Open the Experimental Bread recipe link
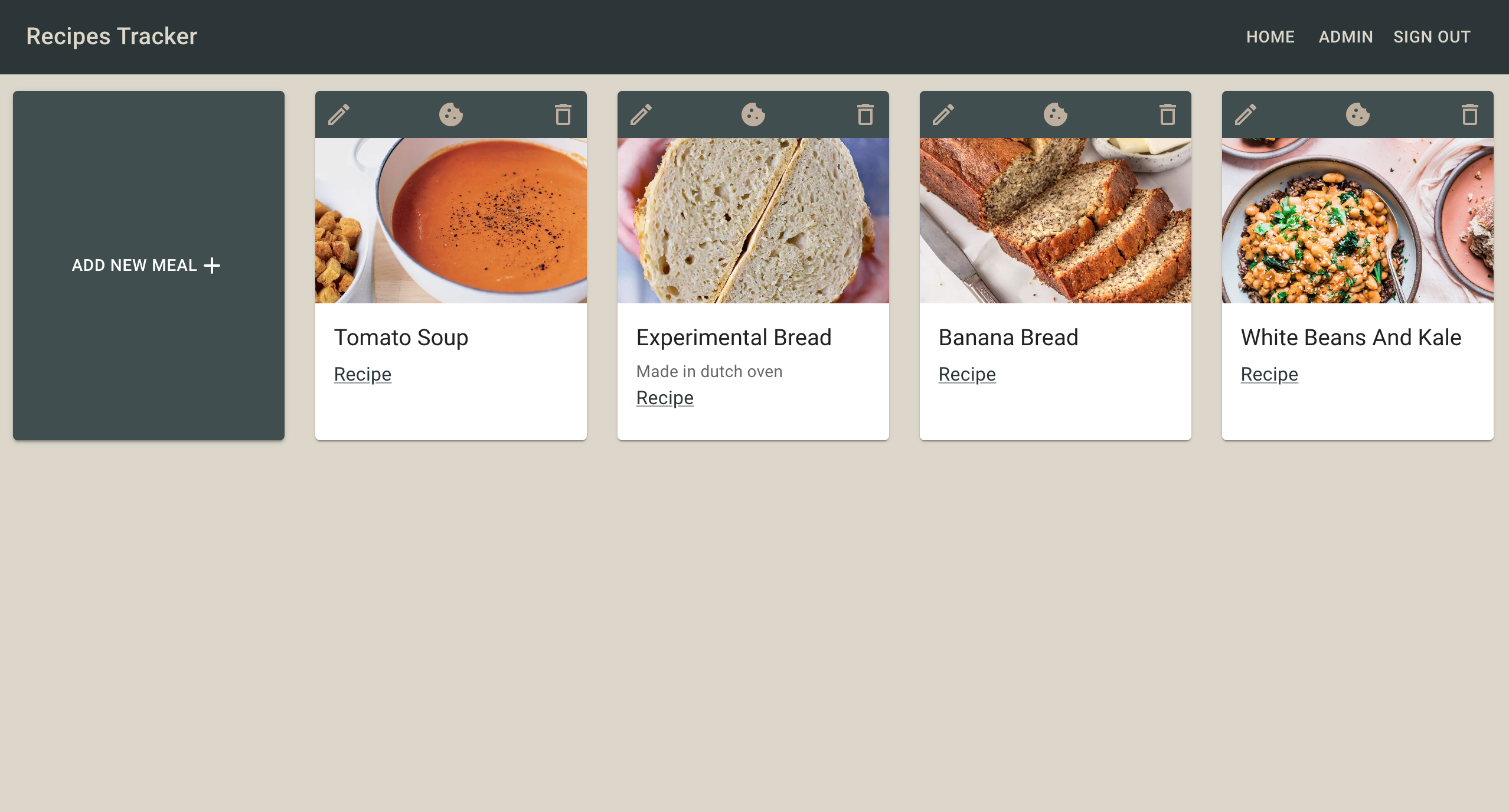This screenshot has width=1509, height=812. click(x=664, y=398)
